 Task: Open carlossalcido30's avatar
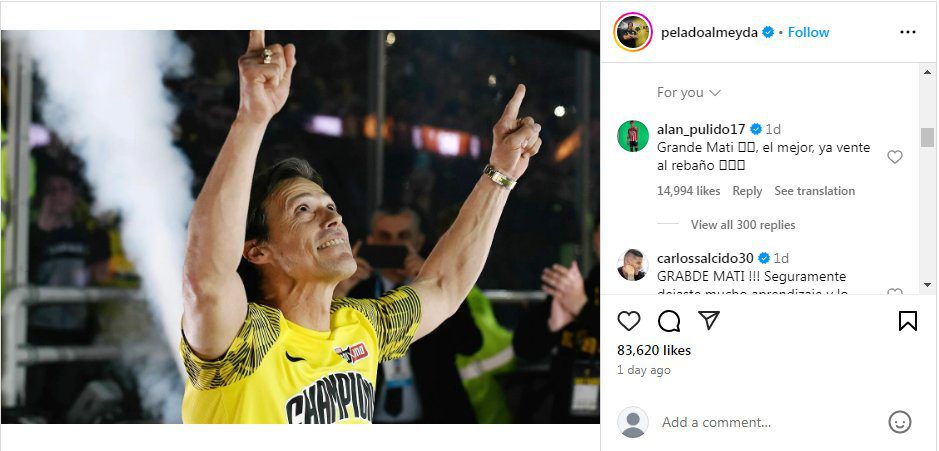632,265
